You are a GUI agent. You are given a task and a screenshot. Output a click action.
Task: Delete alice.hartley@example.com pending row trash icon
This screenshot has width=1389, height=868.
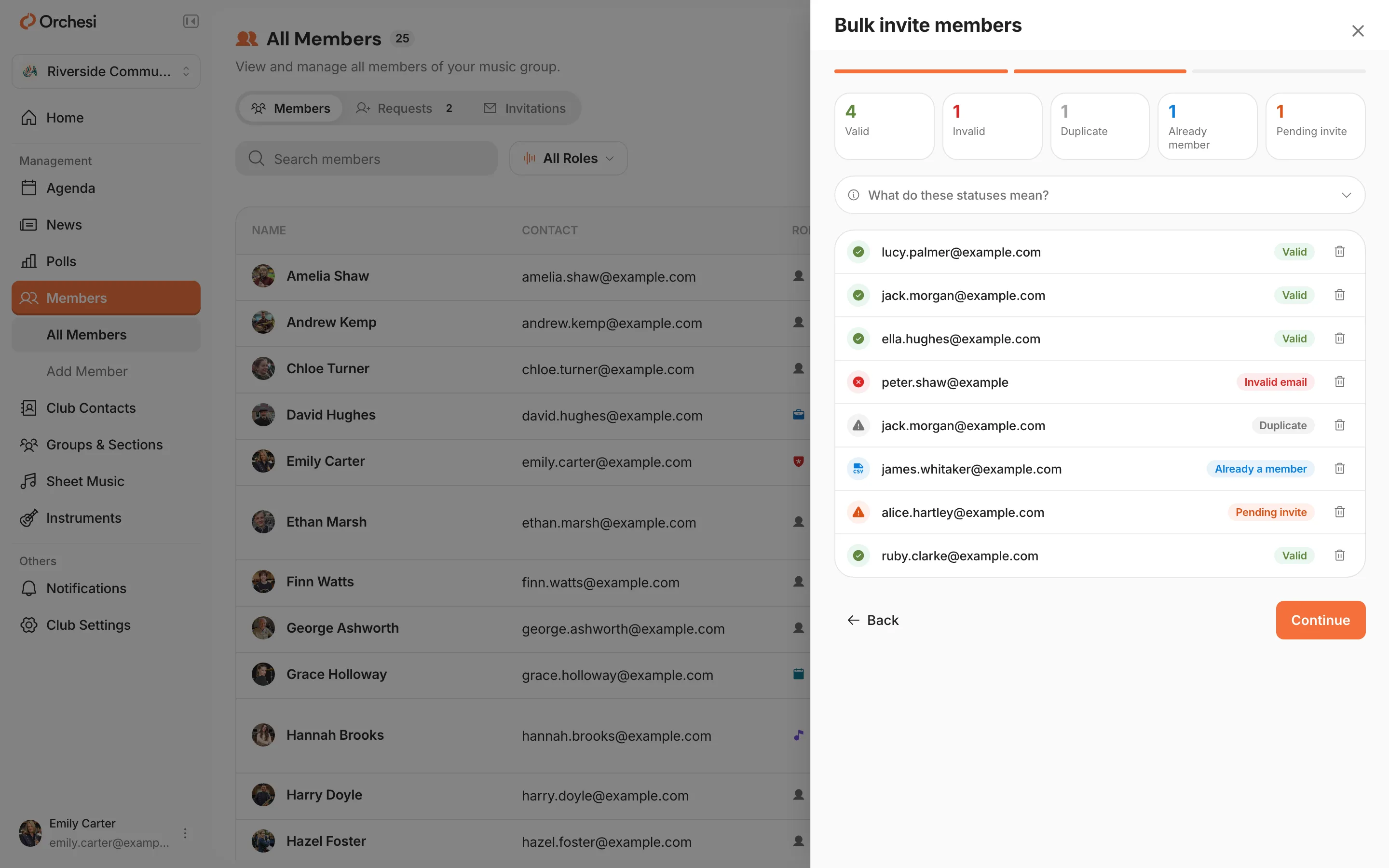pyautogui.click(x=1339, y=512)
